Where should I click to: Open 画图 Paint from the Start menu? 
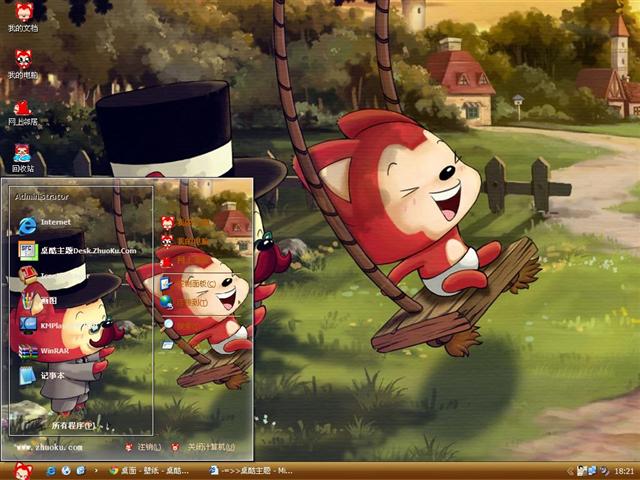(x=39, y=301)
